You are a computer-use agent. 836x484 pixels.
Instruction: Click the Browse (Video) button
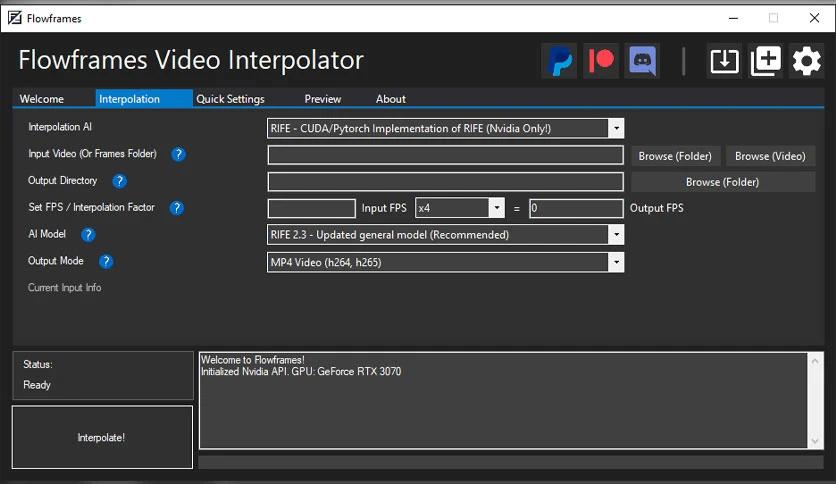click(x=770, y=156)
